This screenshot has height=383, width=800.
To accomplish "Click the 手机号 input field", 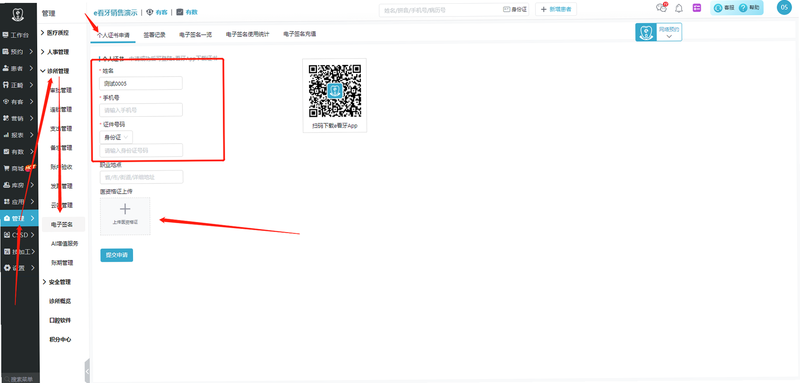I will [x=141, y=110].
